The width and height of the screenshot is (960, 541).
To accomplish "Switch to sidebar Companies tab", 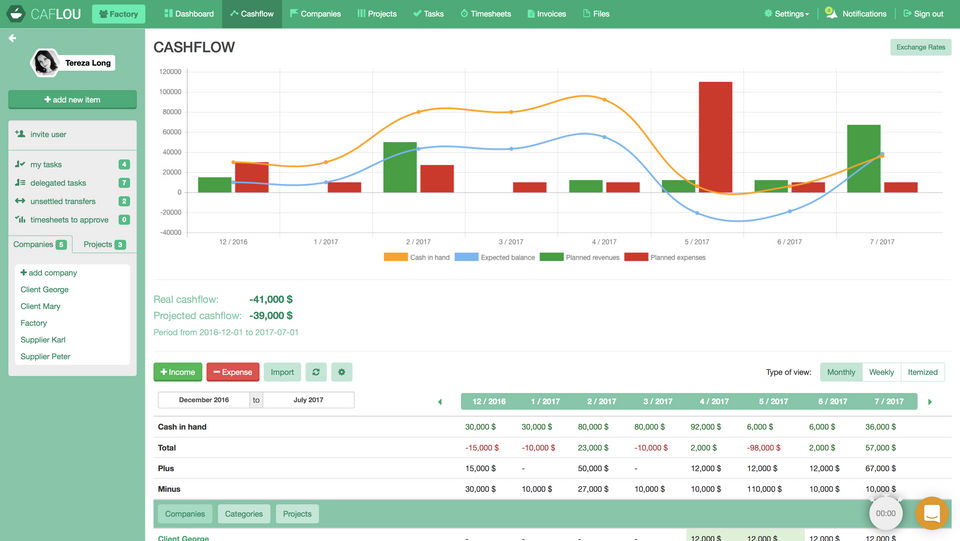I will pos(40,244).
